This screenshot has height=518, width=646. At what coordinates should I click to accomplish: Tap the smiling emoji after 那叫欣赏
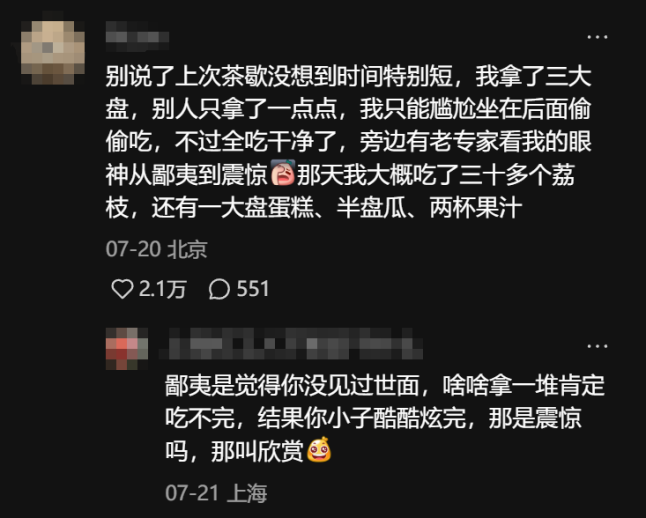(319, 450)
